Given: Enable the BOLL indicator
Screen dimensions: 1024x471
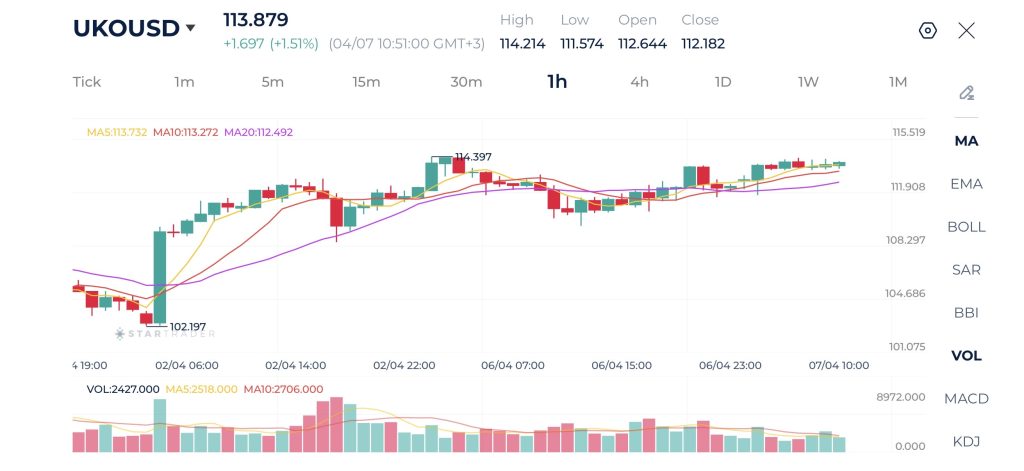Looking at the screenshot, I should click(x=967, y=227).
